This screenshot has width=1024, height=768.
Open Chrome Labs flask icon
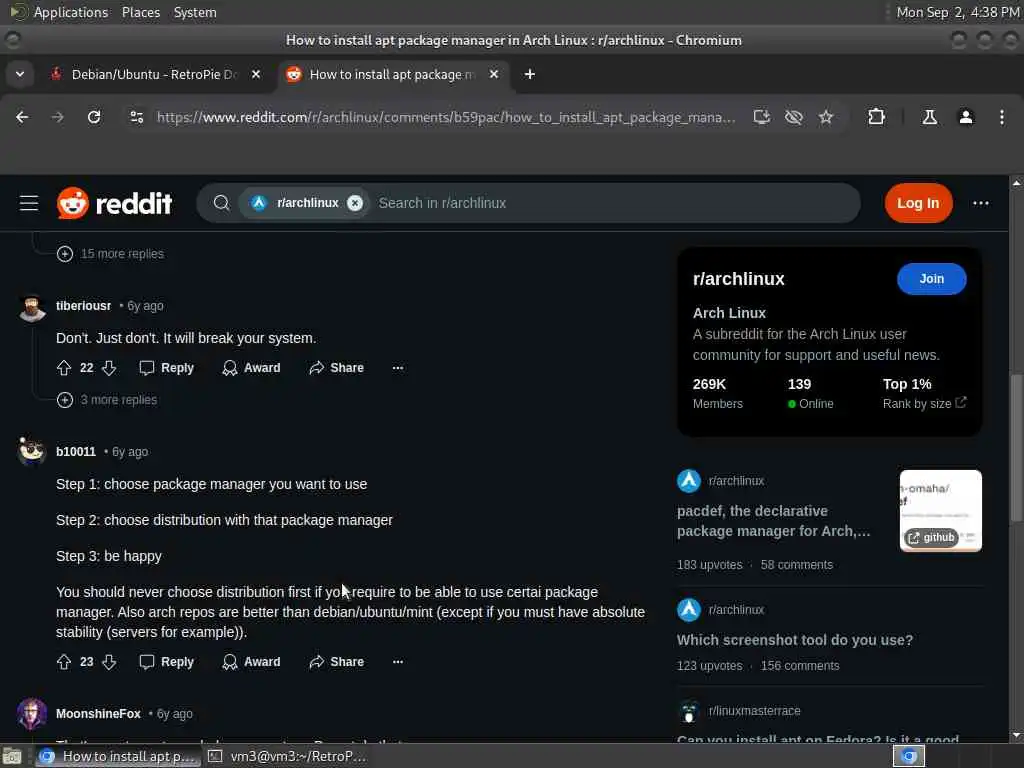point(929,117)
